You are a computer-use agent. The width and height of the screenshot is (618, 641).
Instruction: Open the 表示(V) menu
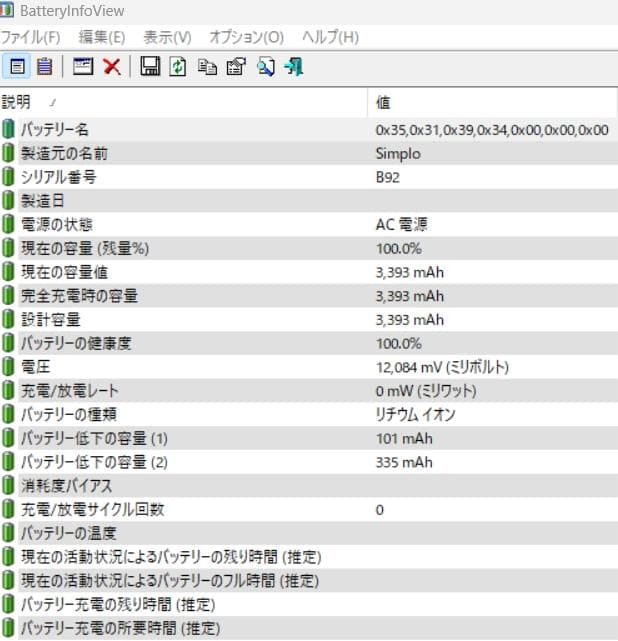(x=167, y=37)
